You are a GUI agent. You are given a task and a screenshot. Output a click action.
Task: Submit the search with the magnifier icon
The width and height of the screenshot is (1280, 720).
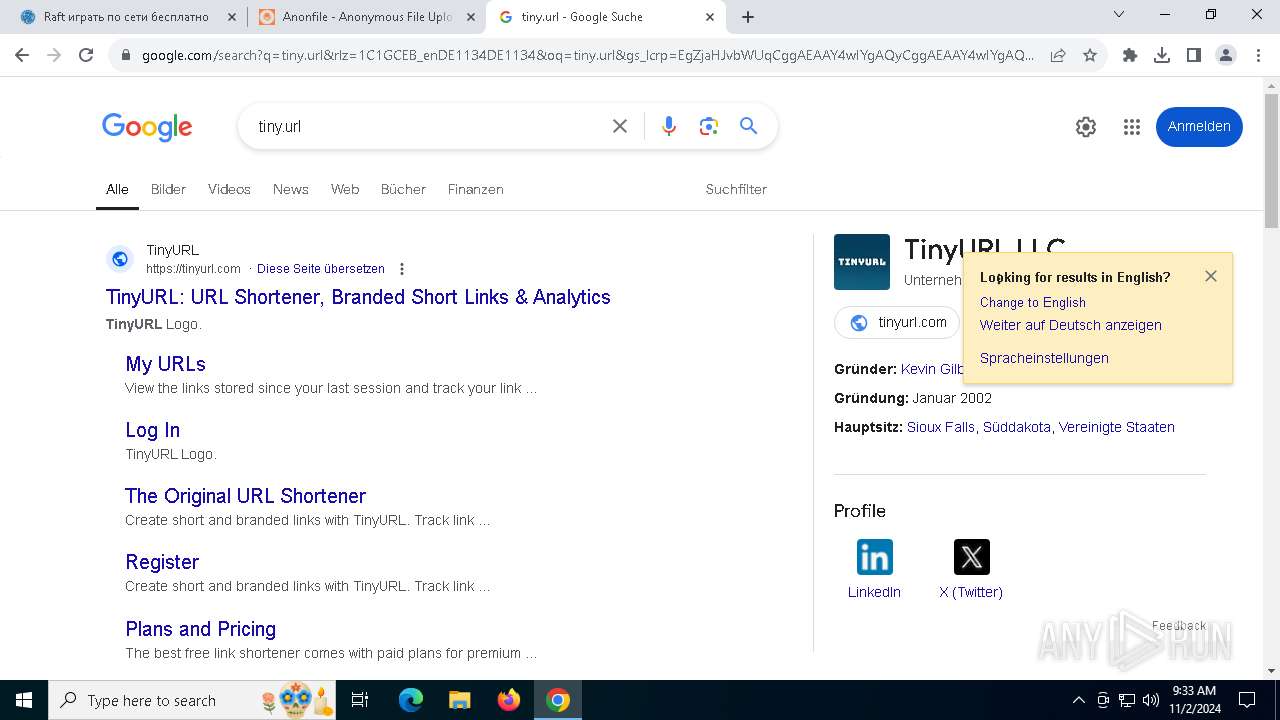pyautogui.click(x=749, y=126)
